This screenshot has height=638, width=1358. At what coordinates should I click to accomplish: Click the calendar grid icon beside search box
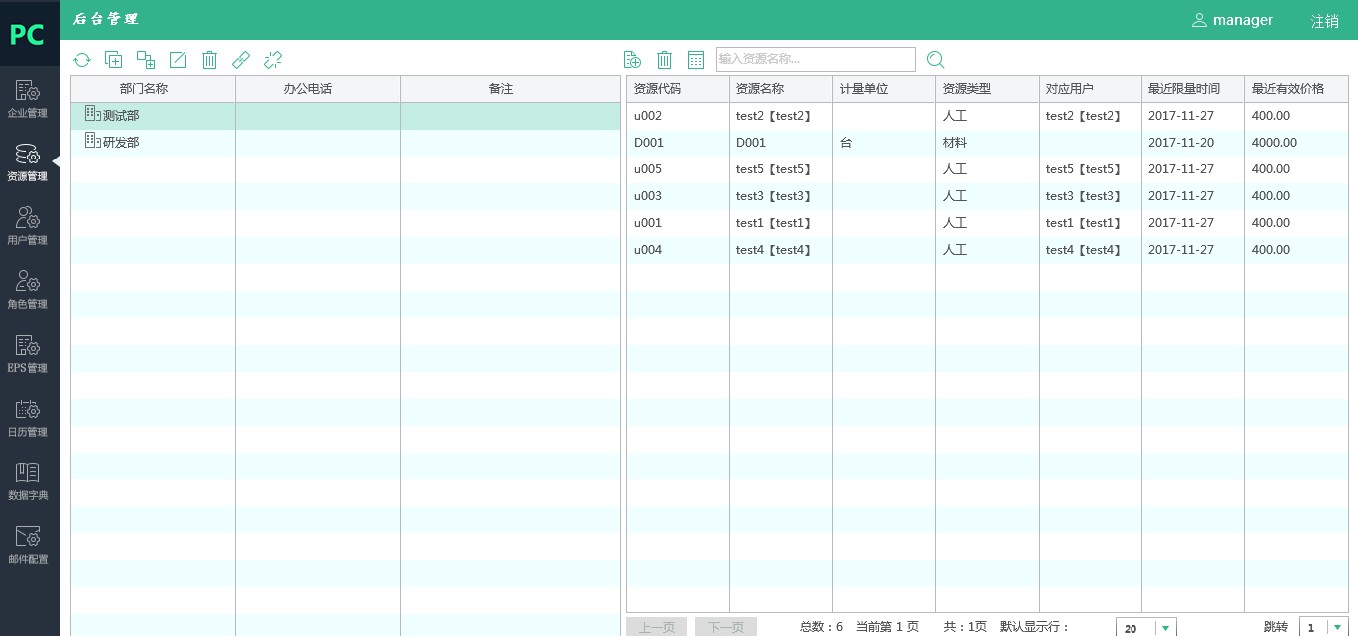tap(696, 60)
